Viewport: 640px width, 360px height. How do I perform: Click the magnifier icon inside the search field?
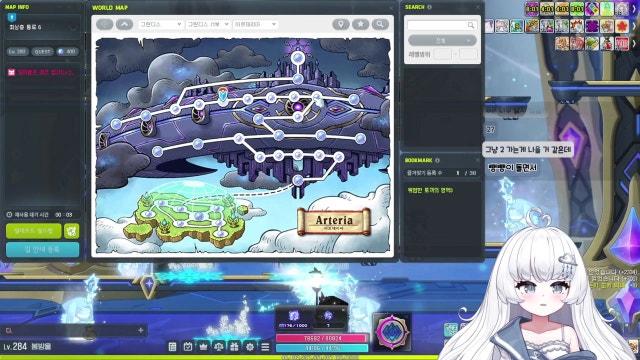tap(471, 25)
